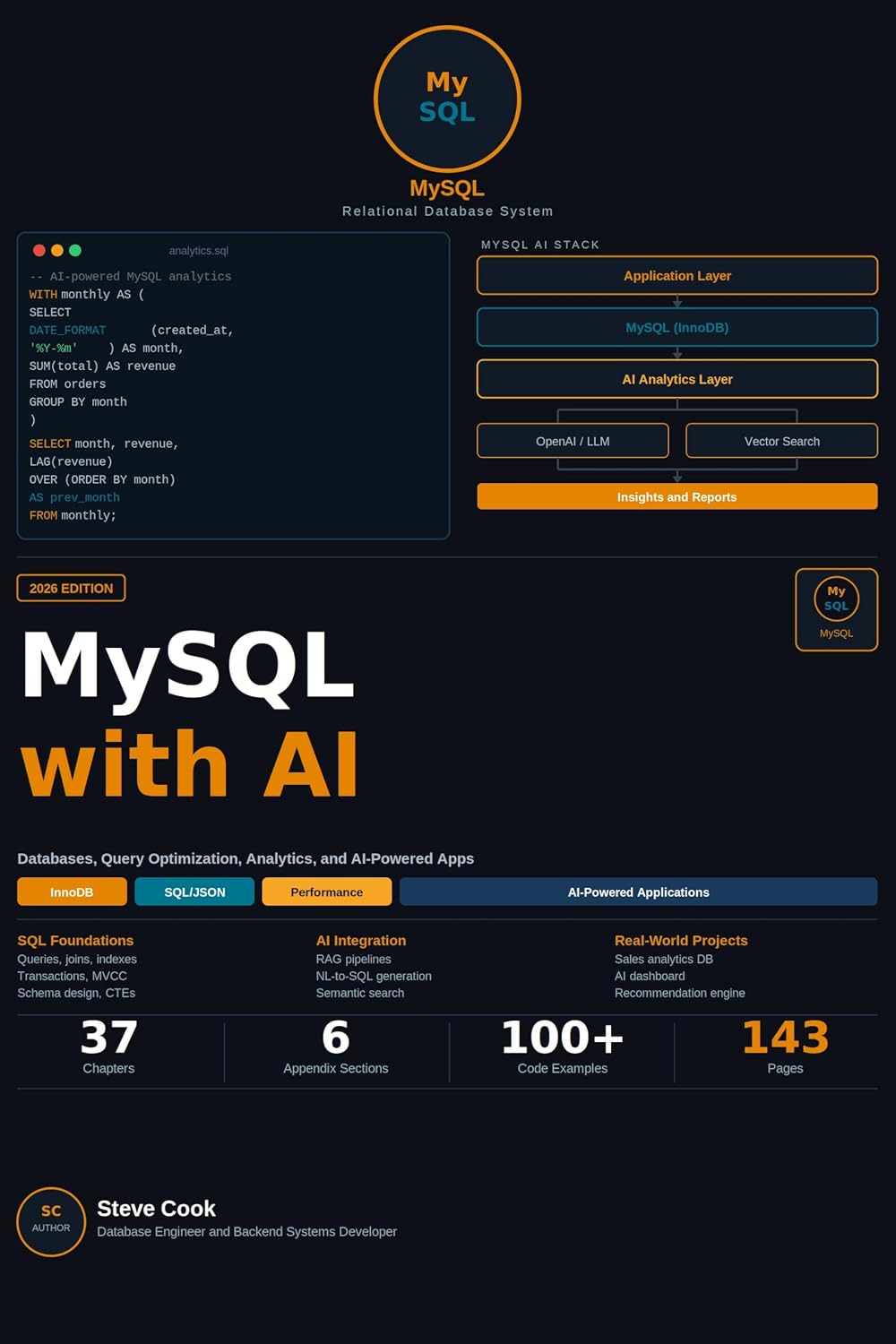Click the DATE_FORMAT keyword in code
896x1344 pixels.
67,331
